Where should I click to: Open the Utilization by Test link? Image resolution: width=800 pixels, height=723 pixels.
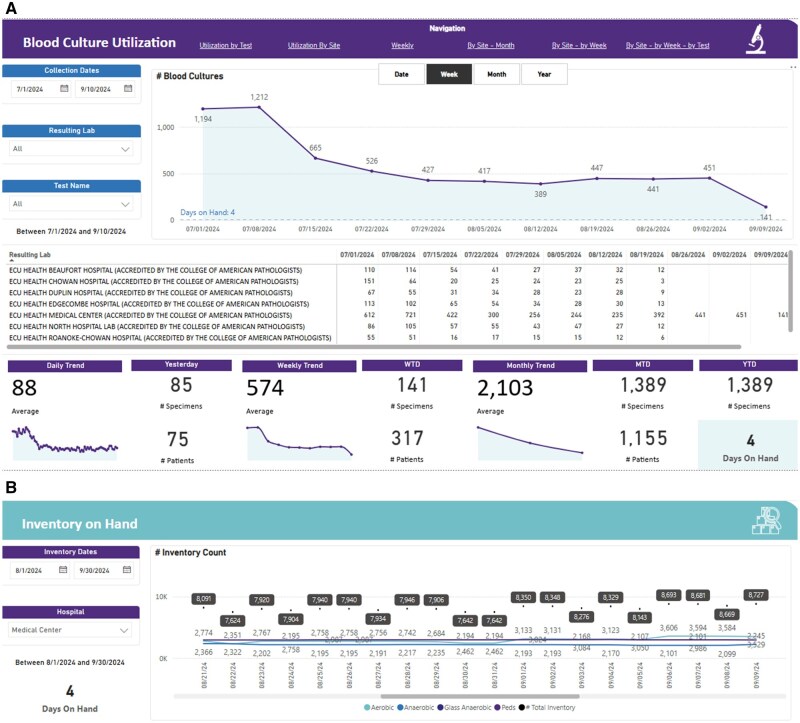coord(226,45)
